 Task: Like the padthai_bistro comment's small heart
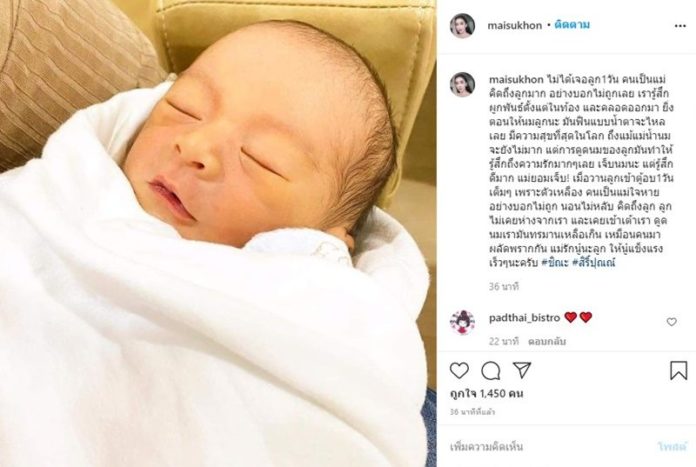tap(672, 322)
